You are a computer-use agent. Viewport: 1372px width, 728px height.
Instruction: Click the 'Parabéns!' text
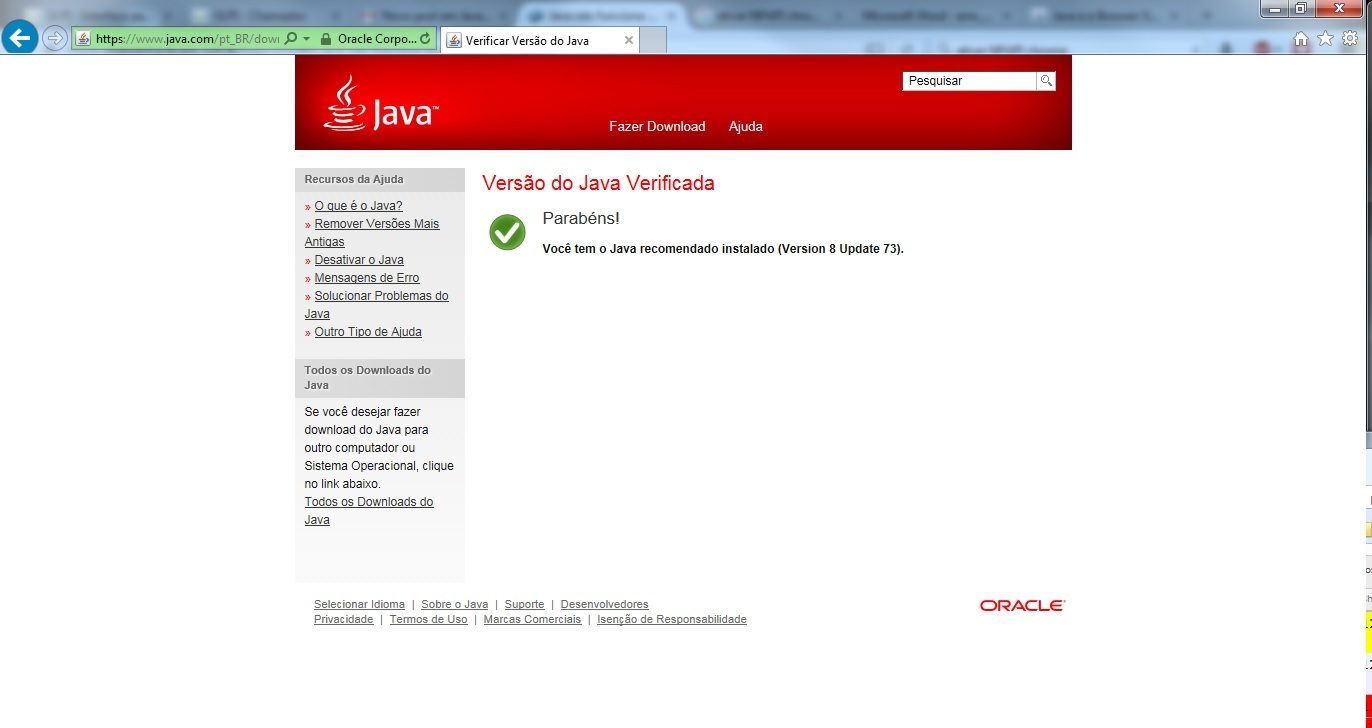point(581,218)
